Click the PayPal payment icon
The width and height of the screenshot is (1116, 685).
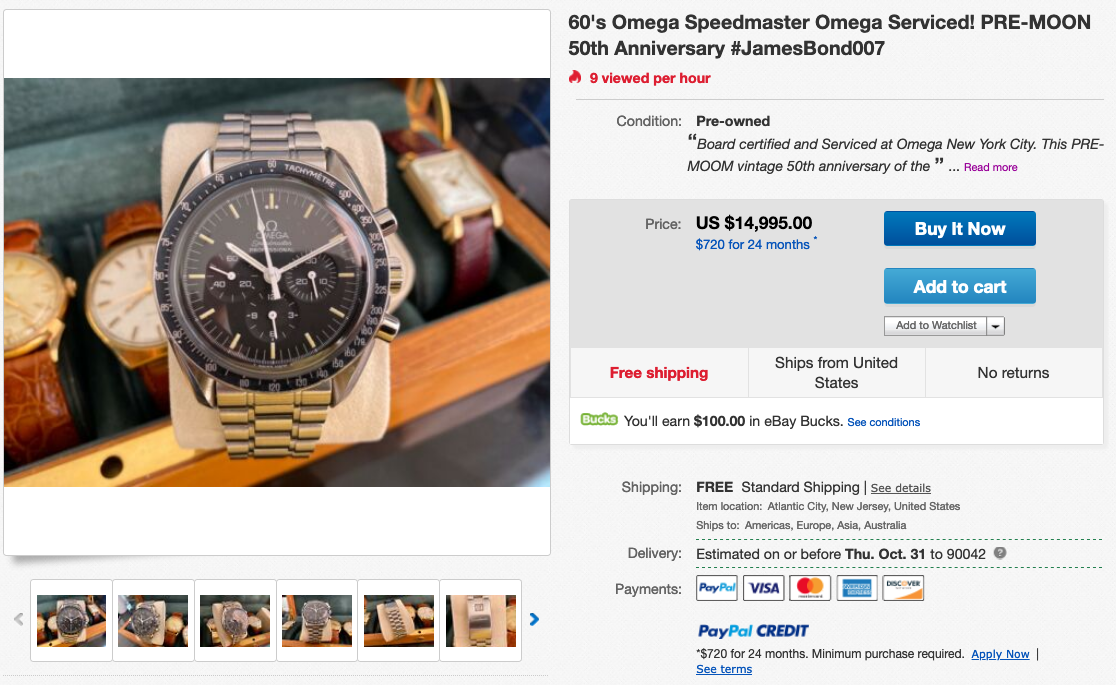[717, 588]
